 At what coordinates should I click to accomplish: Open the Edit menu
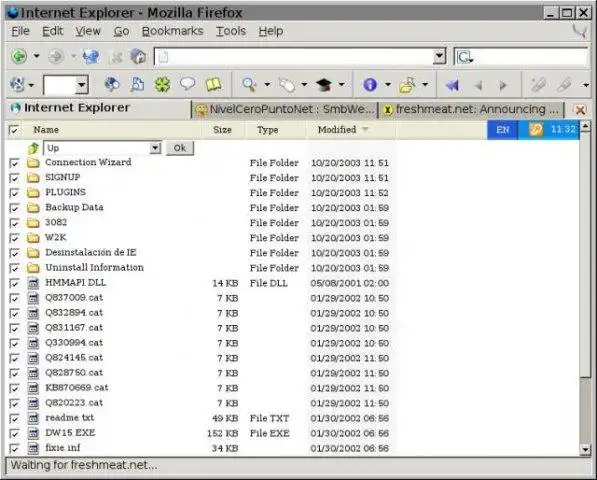click(x=52, y=31)
